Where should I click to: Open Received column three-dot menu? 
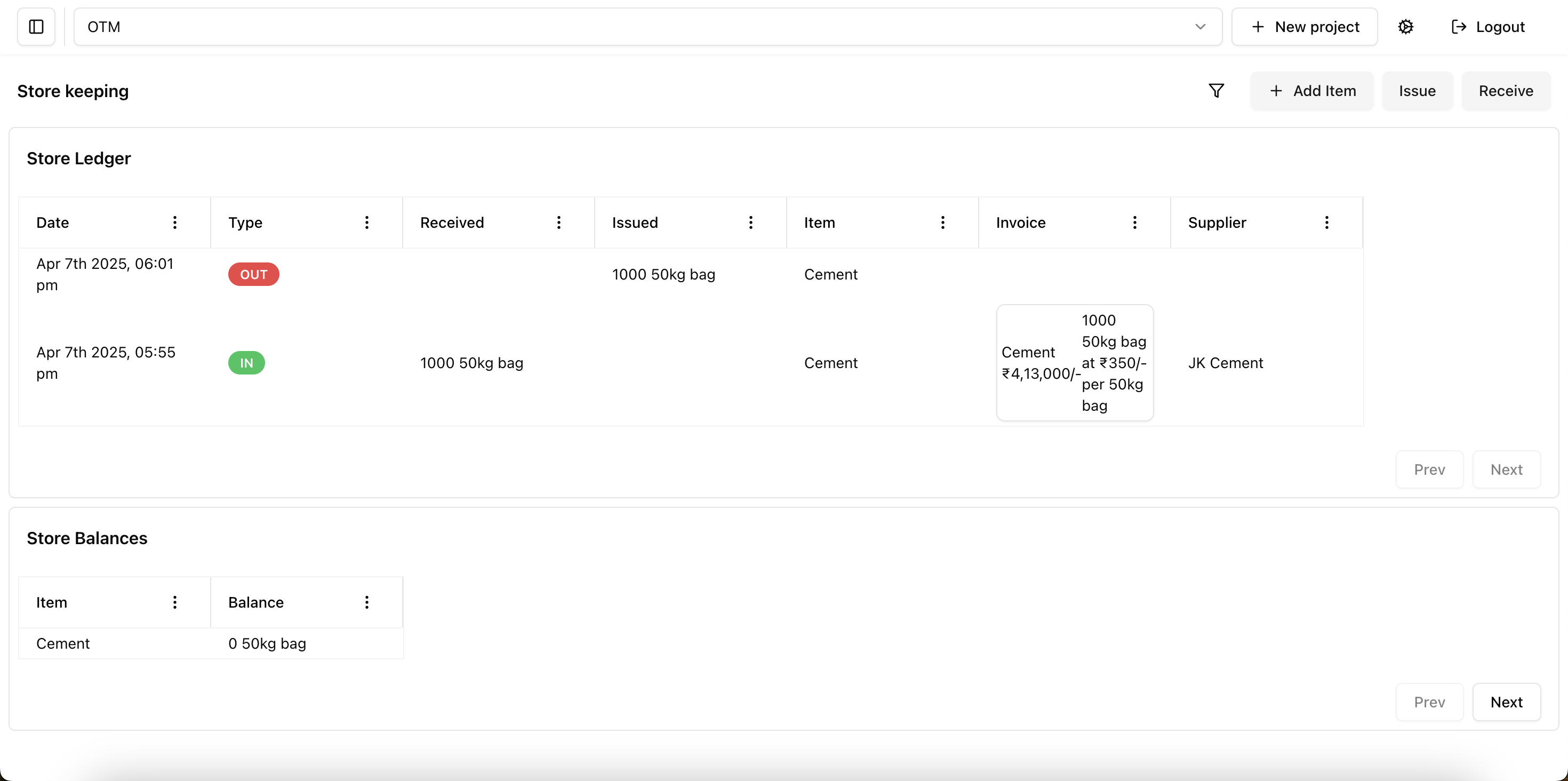click(x=558, y=222)
